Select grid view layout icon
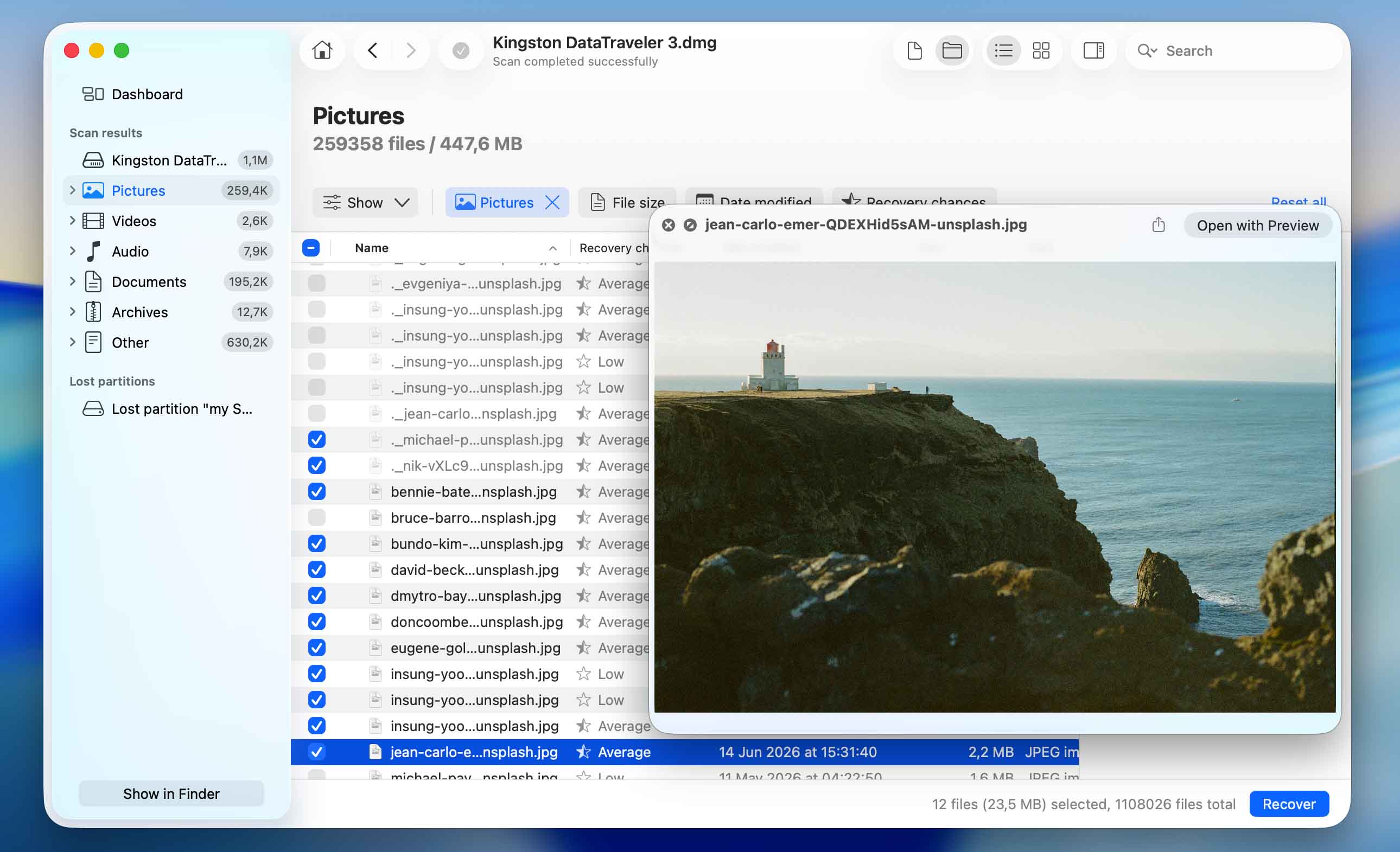The width and height of the screenshot is (1400, 852). pyautogui.click(x=1041, y=50)
